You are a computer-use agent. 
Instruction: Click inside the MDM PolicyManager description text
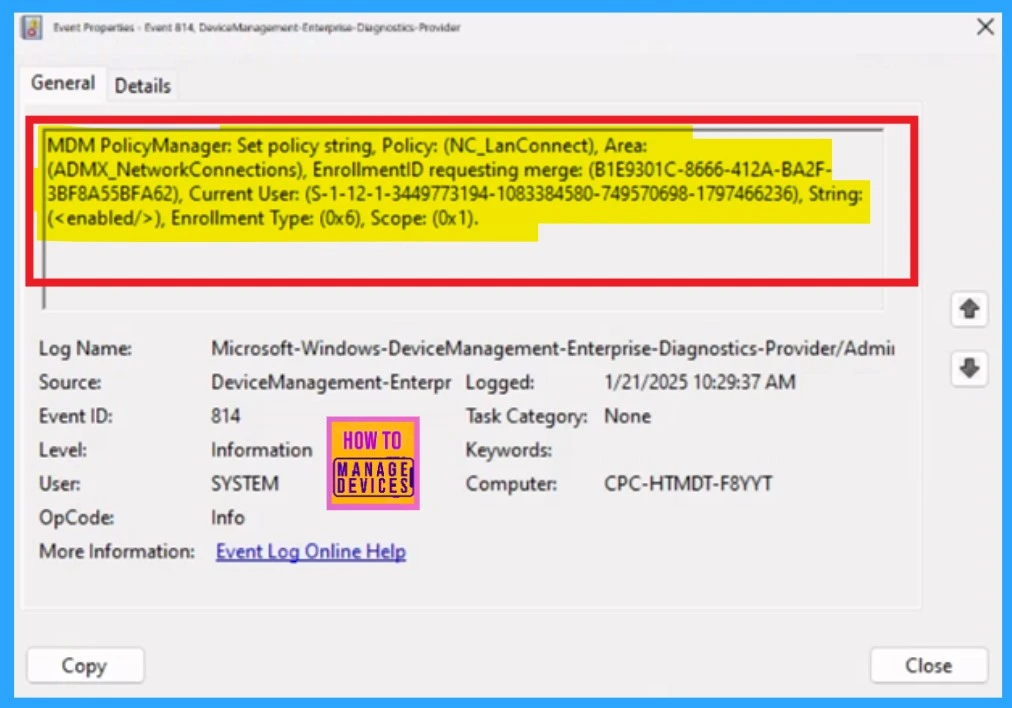tap(454, 182)
